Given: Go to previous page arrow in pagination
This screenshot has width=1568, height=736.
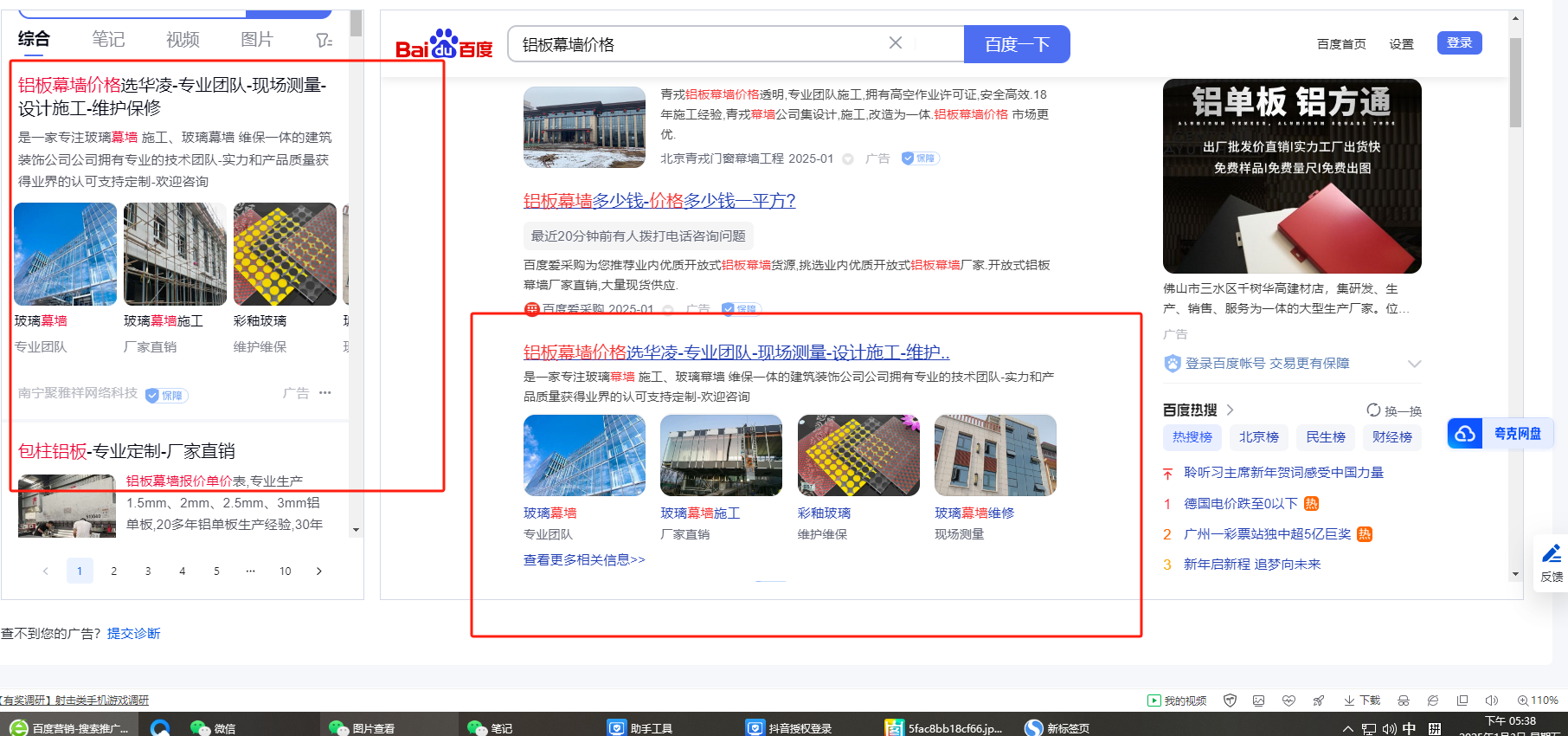Looking at the screenshot, I should tap(46, 571).
